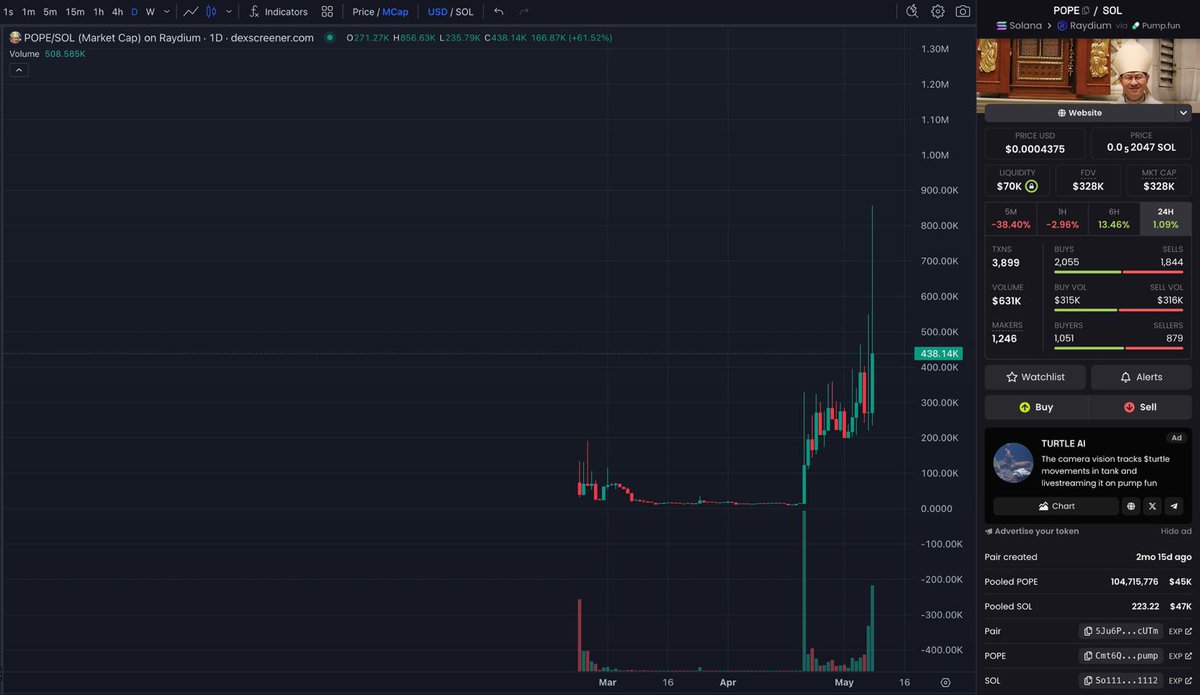Select the 6H stats tab
This screenshot has width=1200, height=695.
(1113, 218)
